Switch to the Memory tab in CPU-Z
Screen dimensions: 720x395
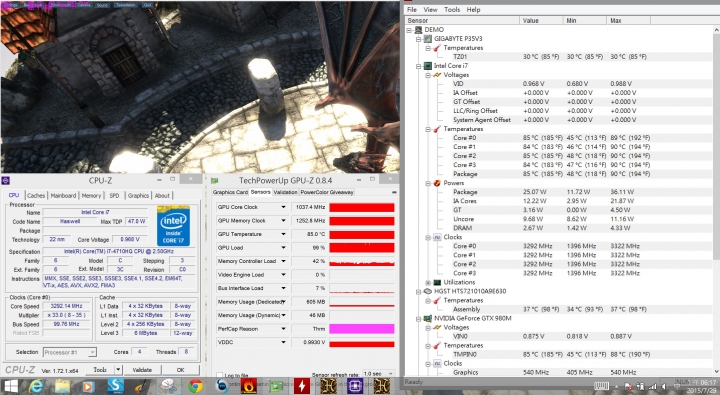click(91, 196)
